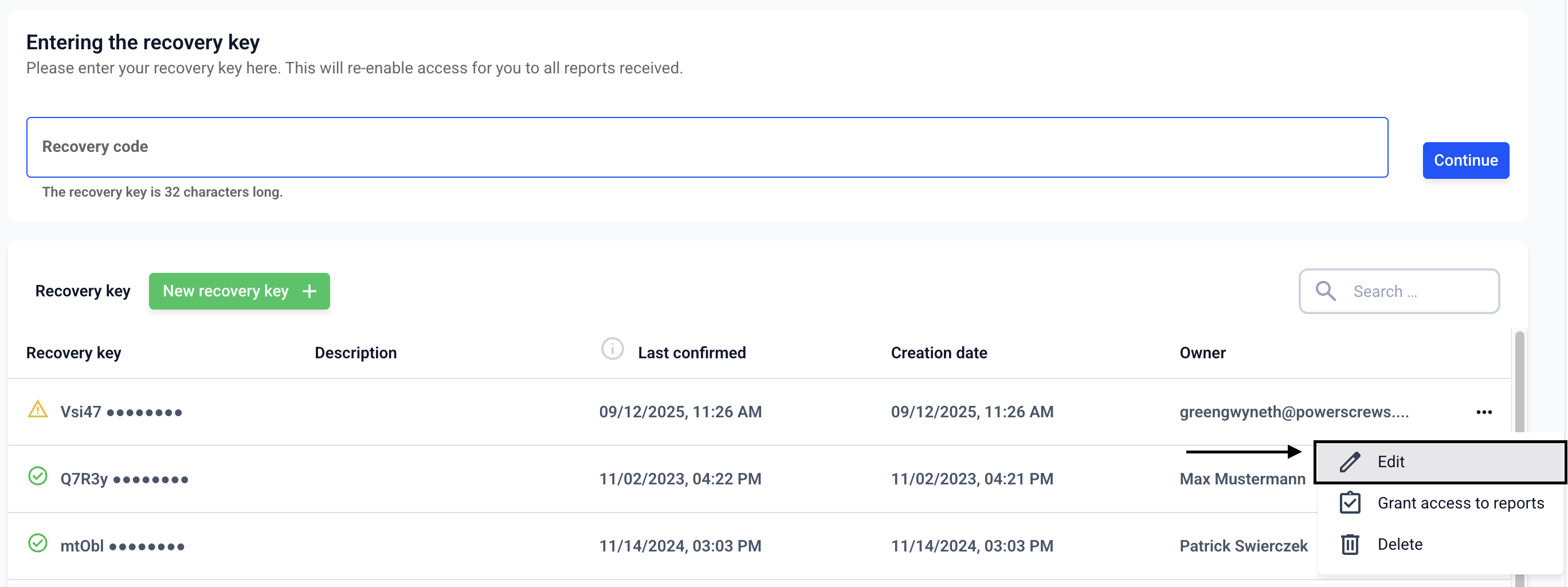Select Edit from the context menu
1568x587 pixels.
coord(1391,462)
